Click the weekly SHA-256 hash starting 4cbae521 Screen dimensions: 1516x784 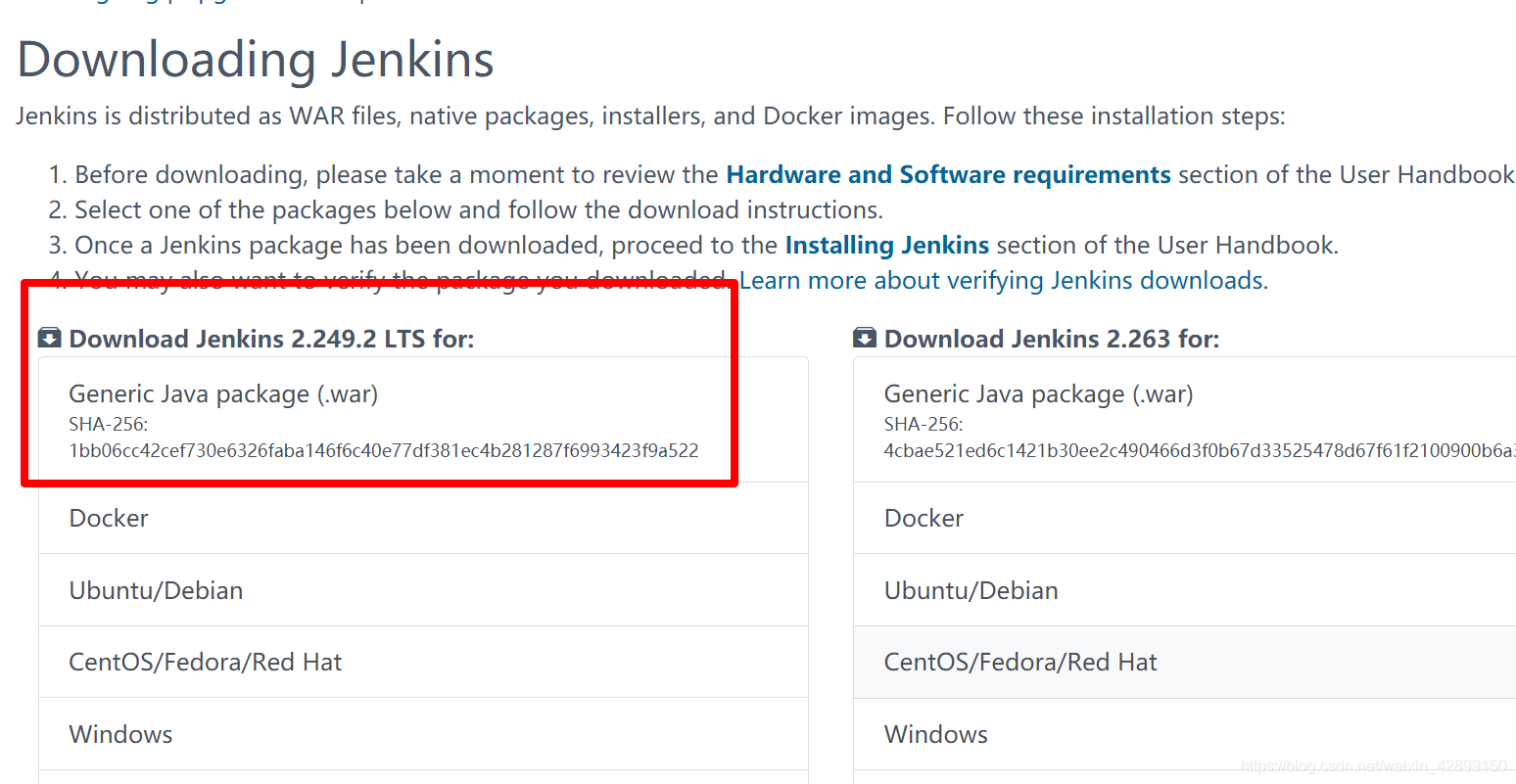pyautogui.click(x=1200, y=450)
